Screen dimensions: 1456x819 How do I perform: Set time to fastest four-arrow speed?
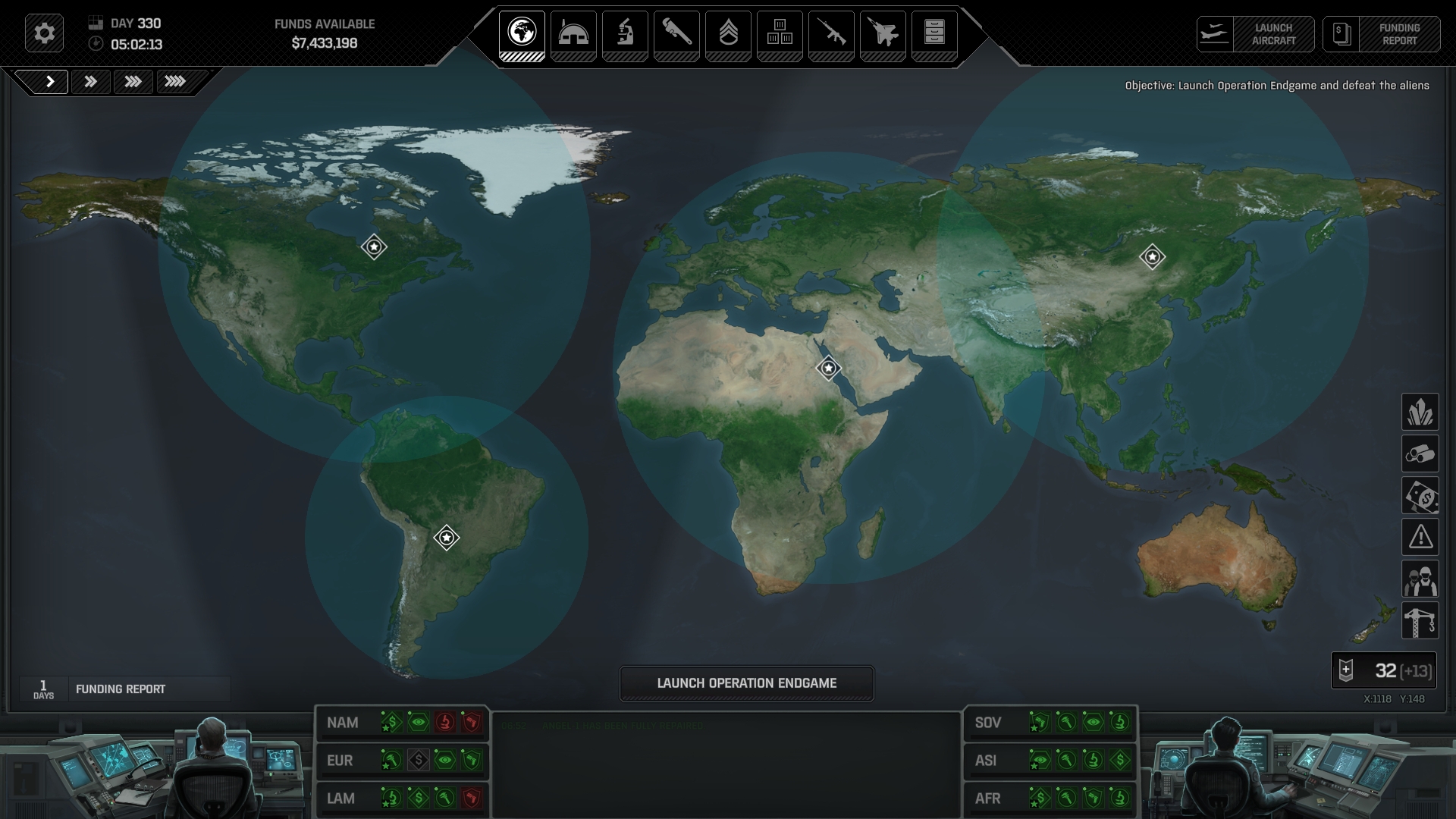175,81
